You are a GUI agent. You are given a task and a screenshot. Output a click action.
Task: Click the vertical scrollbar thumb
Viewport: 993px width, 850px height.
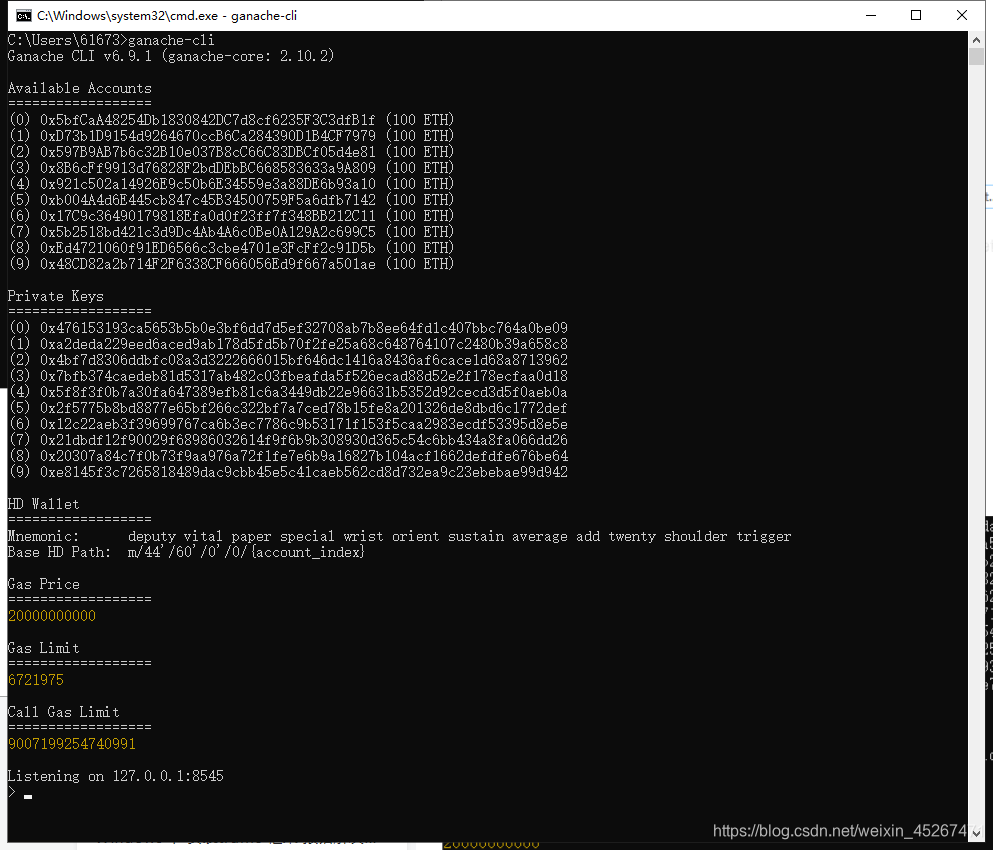click(x=976, y=56)
